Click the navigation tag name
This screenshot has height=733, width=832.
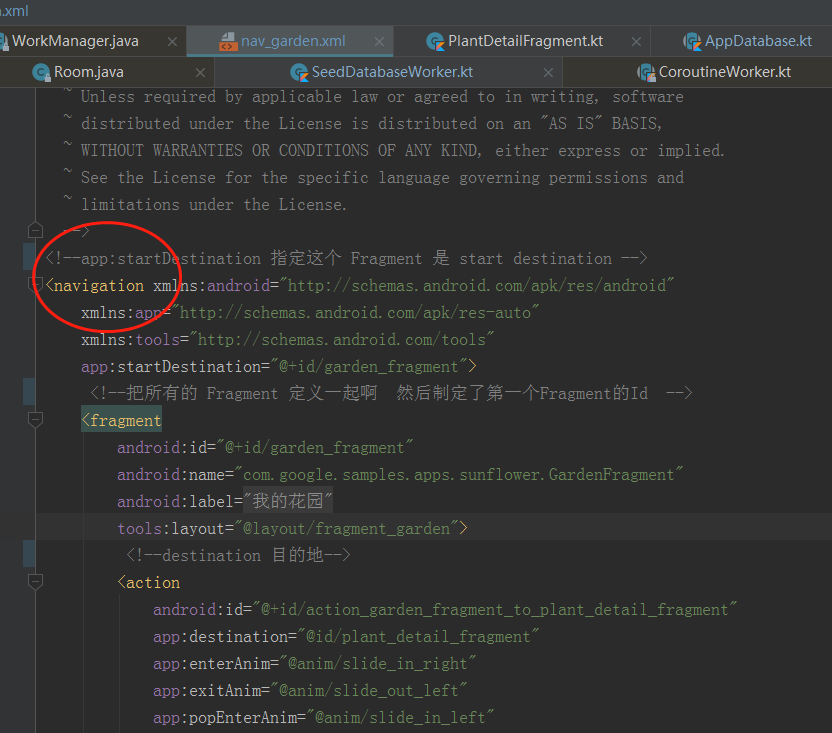(x=99, y=286)
